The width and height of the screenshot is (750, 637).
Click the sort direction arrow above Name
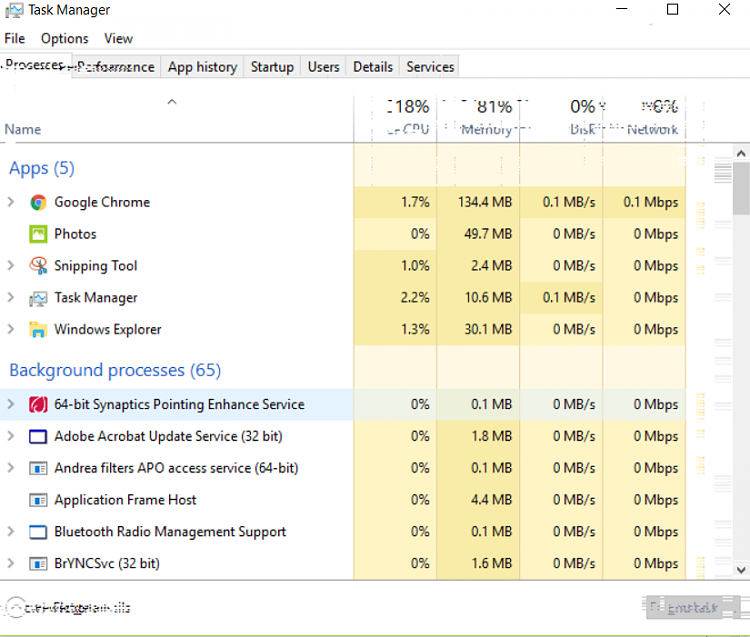[172, 102]
